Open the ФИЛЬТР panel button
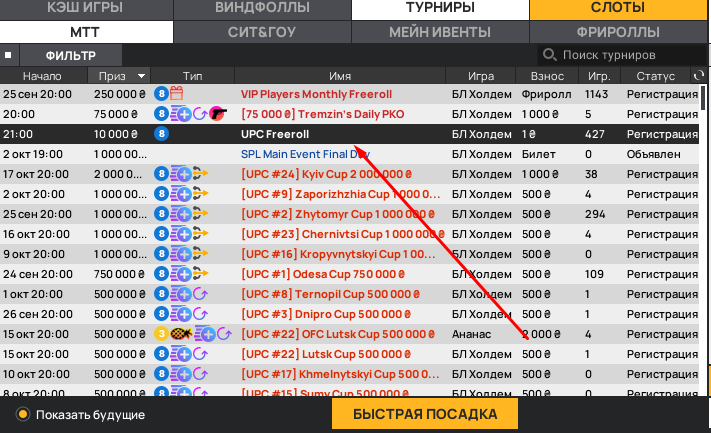711x433 pixels. (x=71, y=55)
